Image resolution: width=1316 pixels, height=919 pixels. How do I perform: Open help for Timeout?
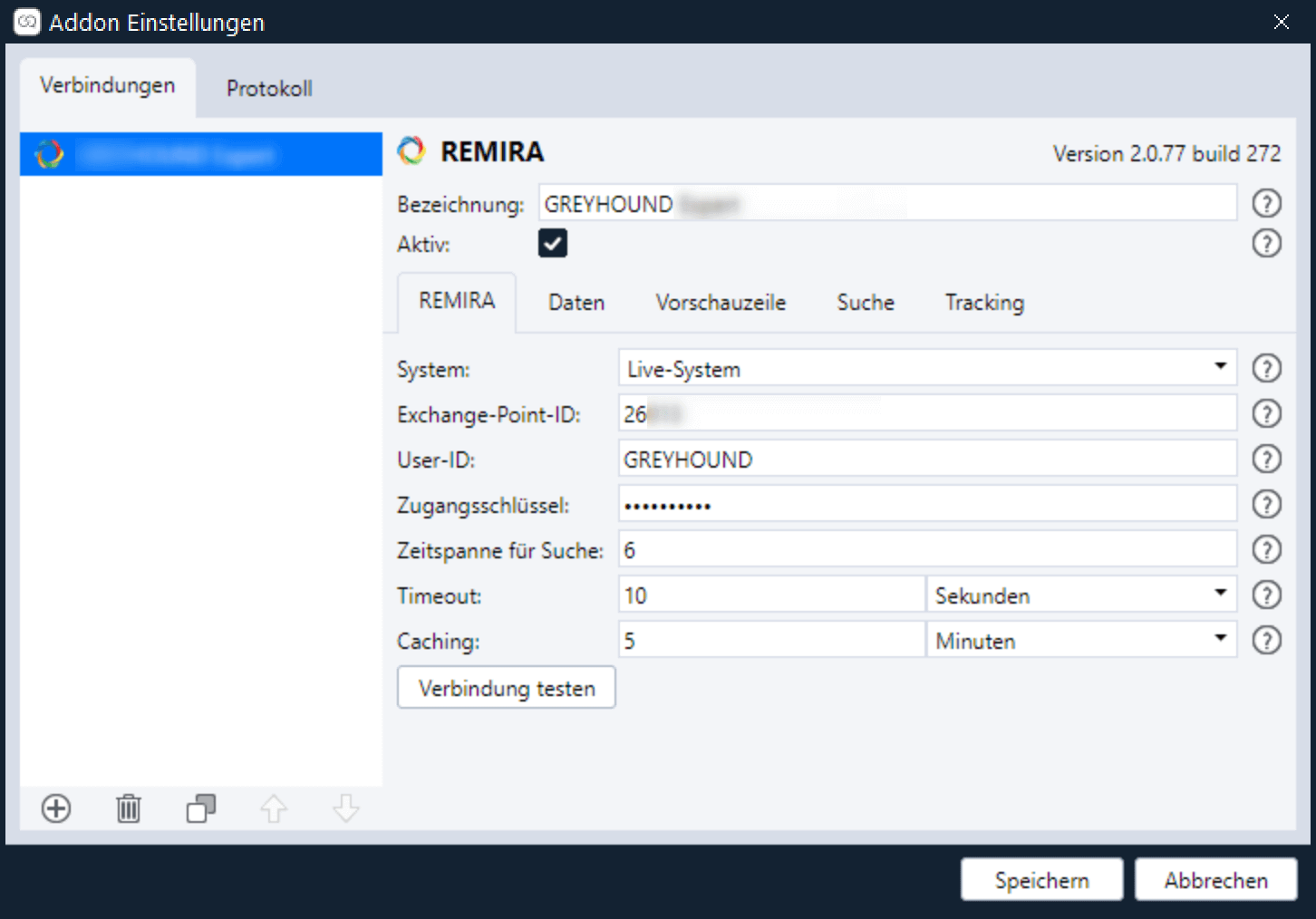[1267, 595]
